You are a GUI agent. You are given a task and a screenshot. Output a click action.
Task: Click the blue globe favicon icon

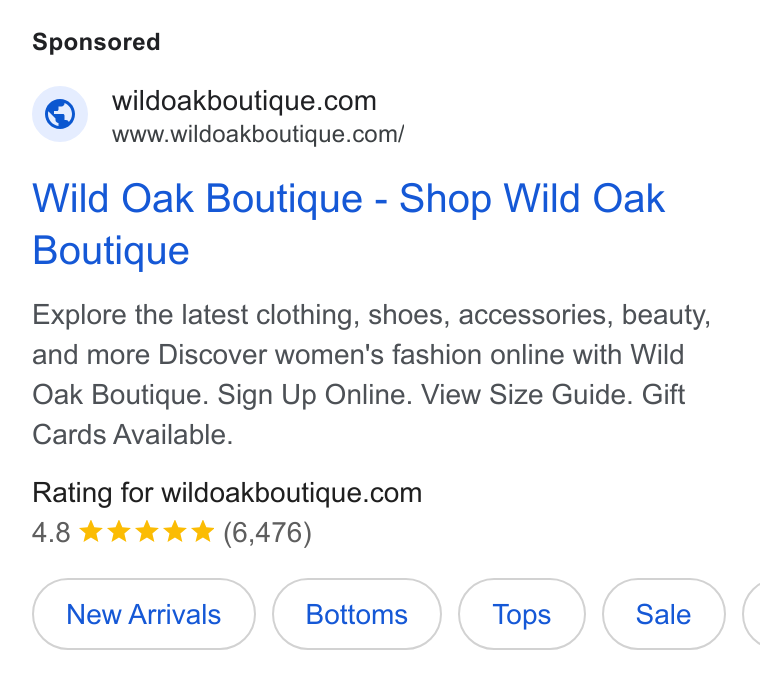60,114
